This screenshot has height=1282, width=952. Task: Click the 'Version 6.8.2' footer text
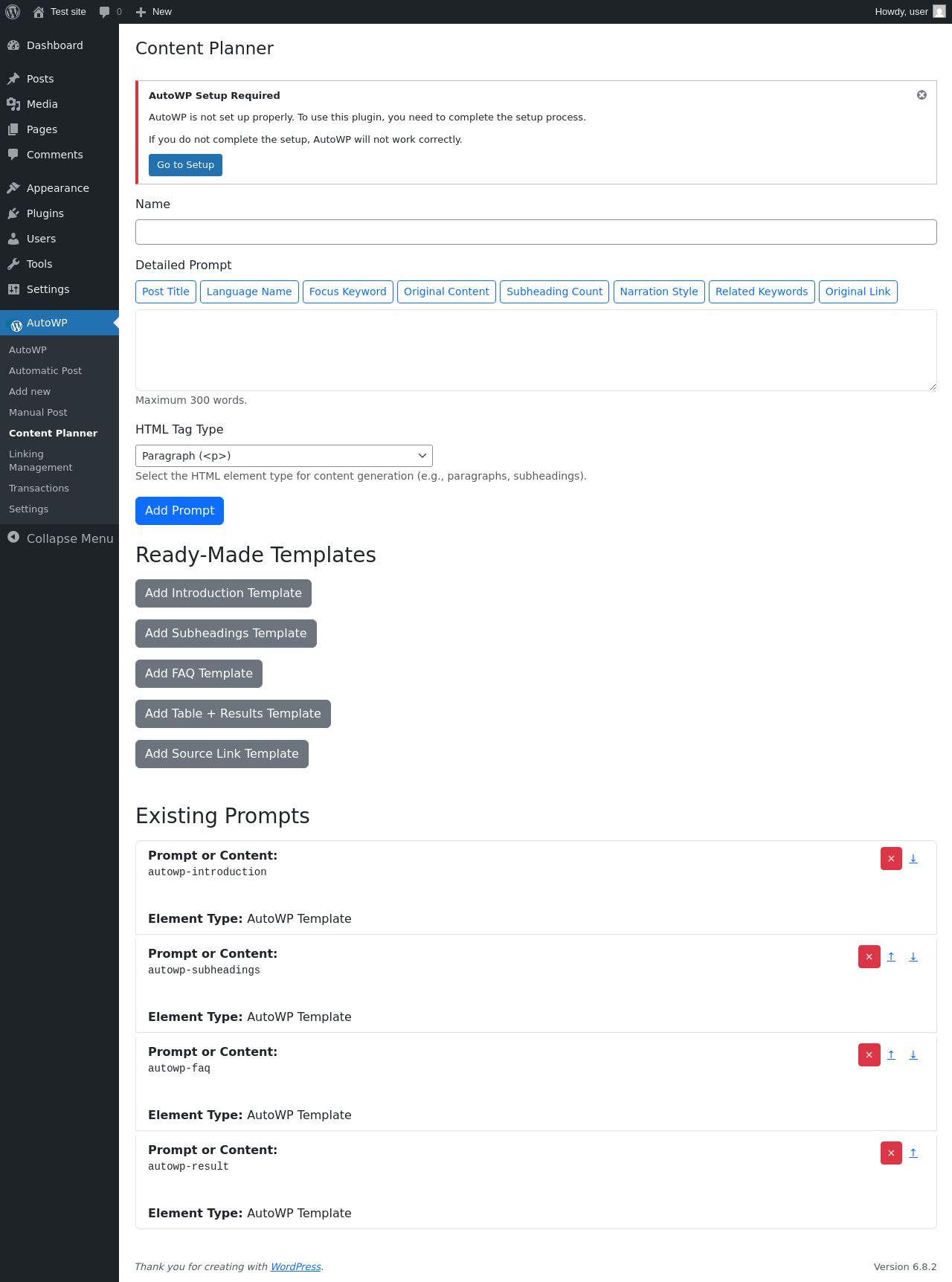(905, 1267)
